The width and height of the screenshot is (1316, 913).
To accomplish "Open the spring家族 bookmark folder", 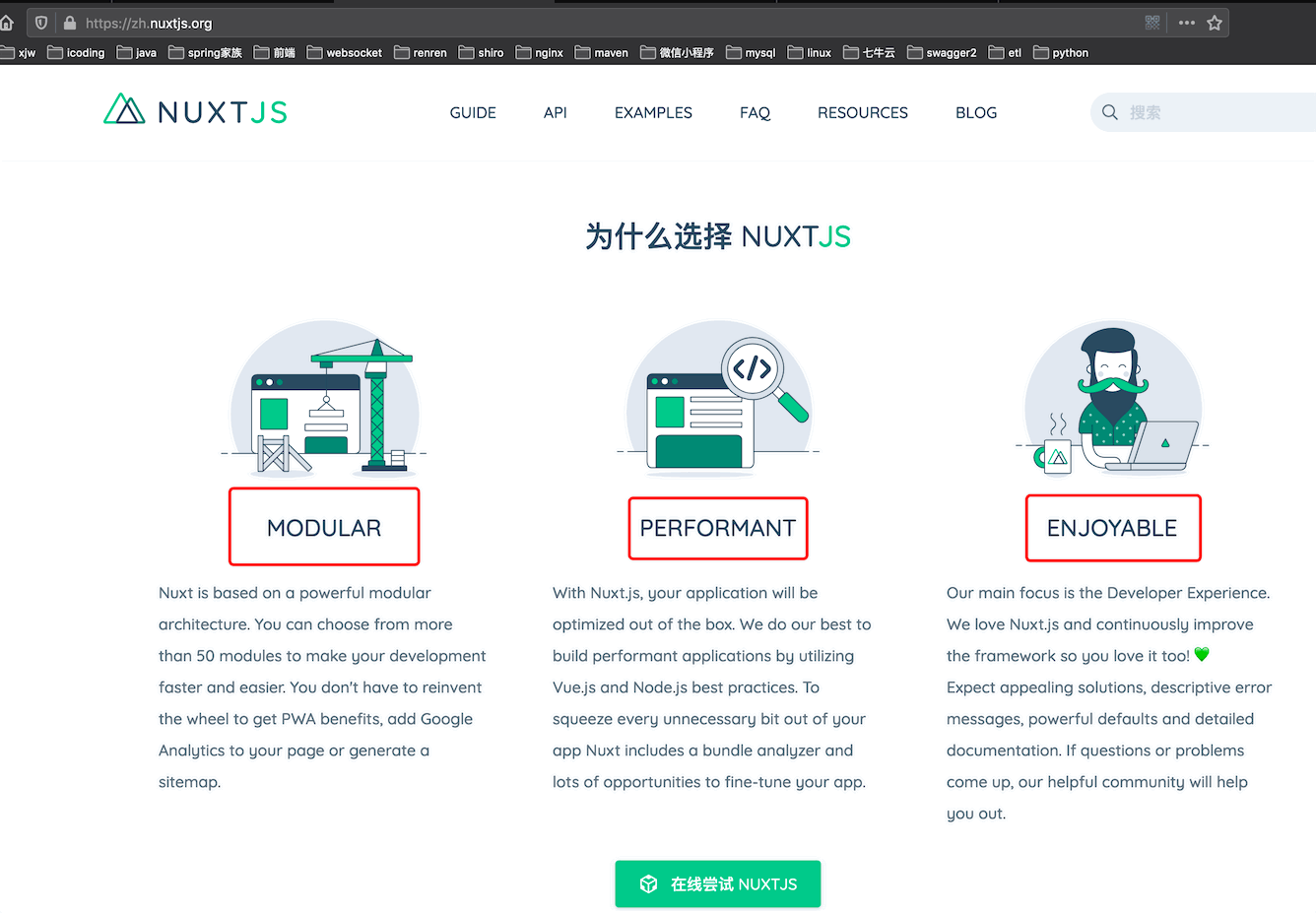I will [205, 53].
